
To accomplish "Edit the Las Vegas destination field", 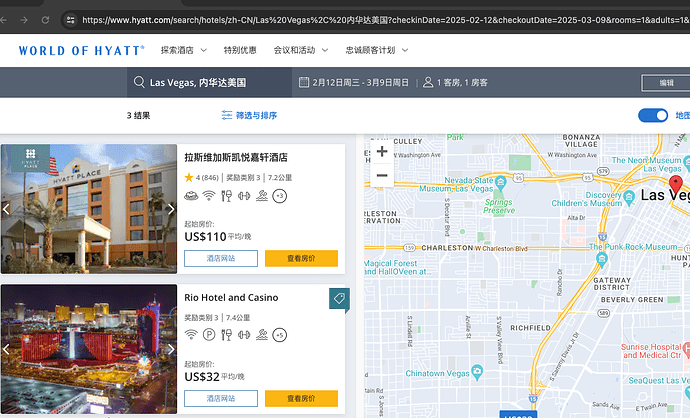I will 209,82.
